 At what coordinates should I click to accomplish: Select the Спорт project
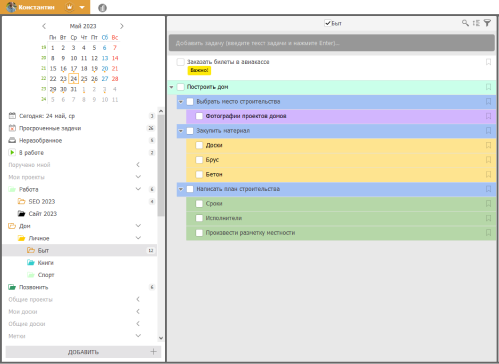pyautogui.click(x=46, y=275)
